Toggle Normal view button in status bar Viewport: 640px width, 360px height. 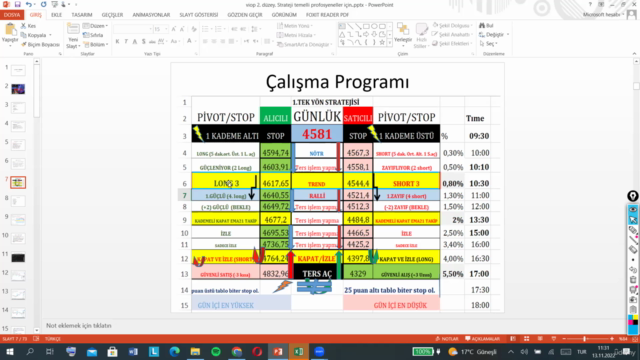[513, 339]
